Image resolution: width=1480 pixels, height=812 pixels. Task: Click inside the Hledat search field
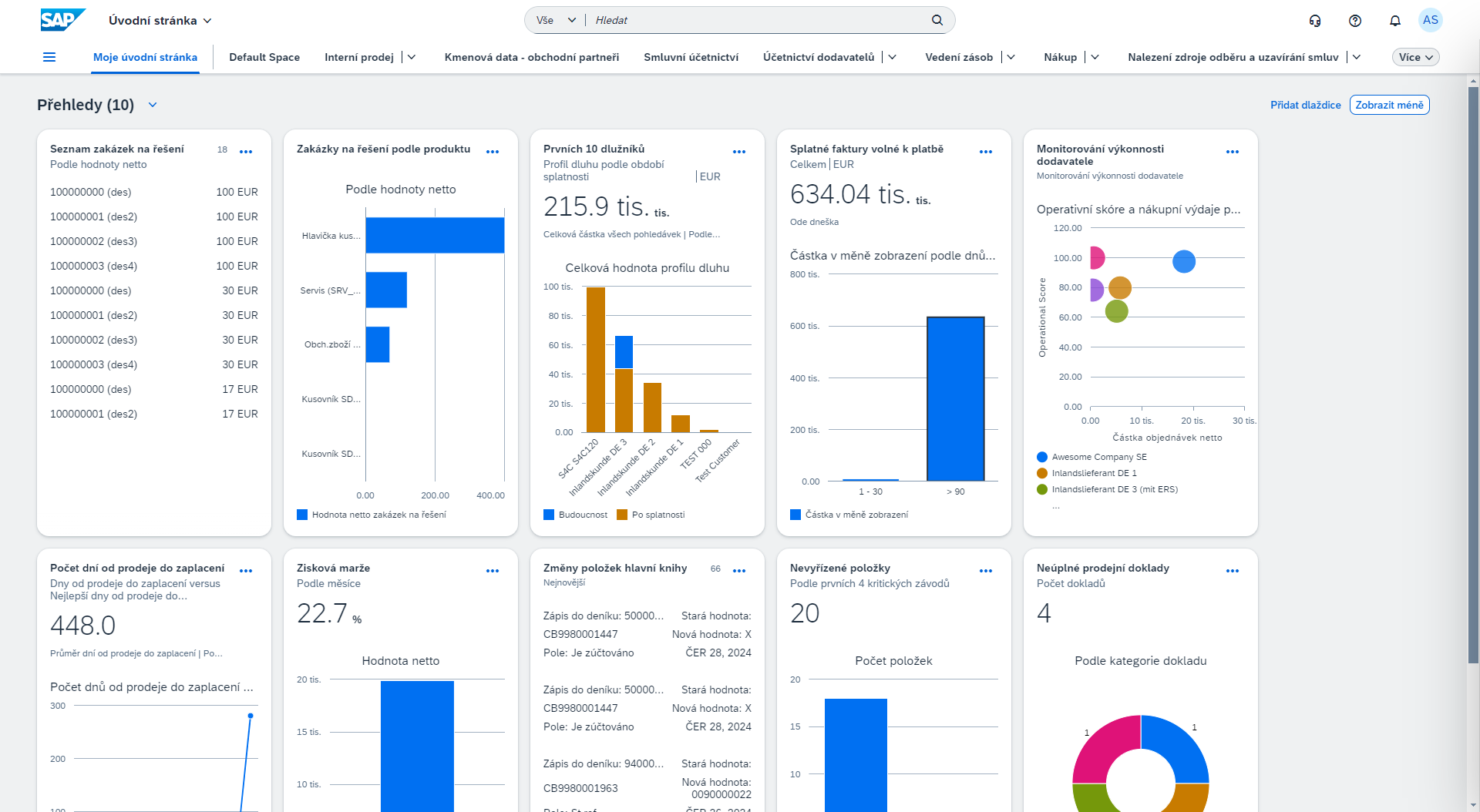point(732,20)
